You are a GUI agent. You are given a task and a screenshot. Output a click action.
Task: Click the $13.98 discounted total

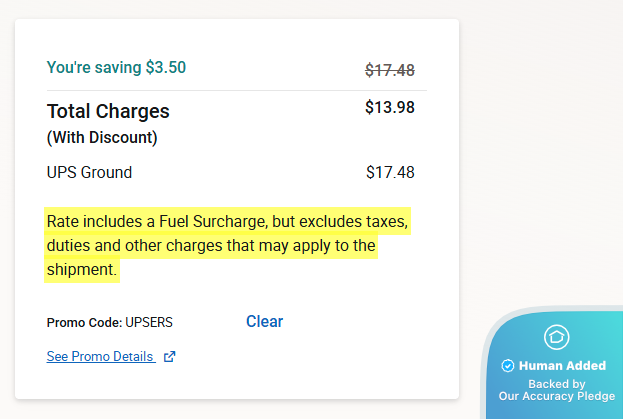tap(389, 107)
